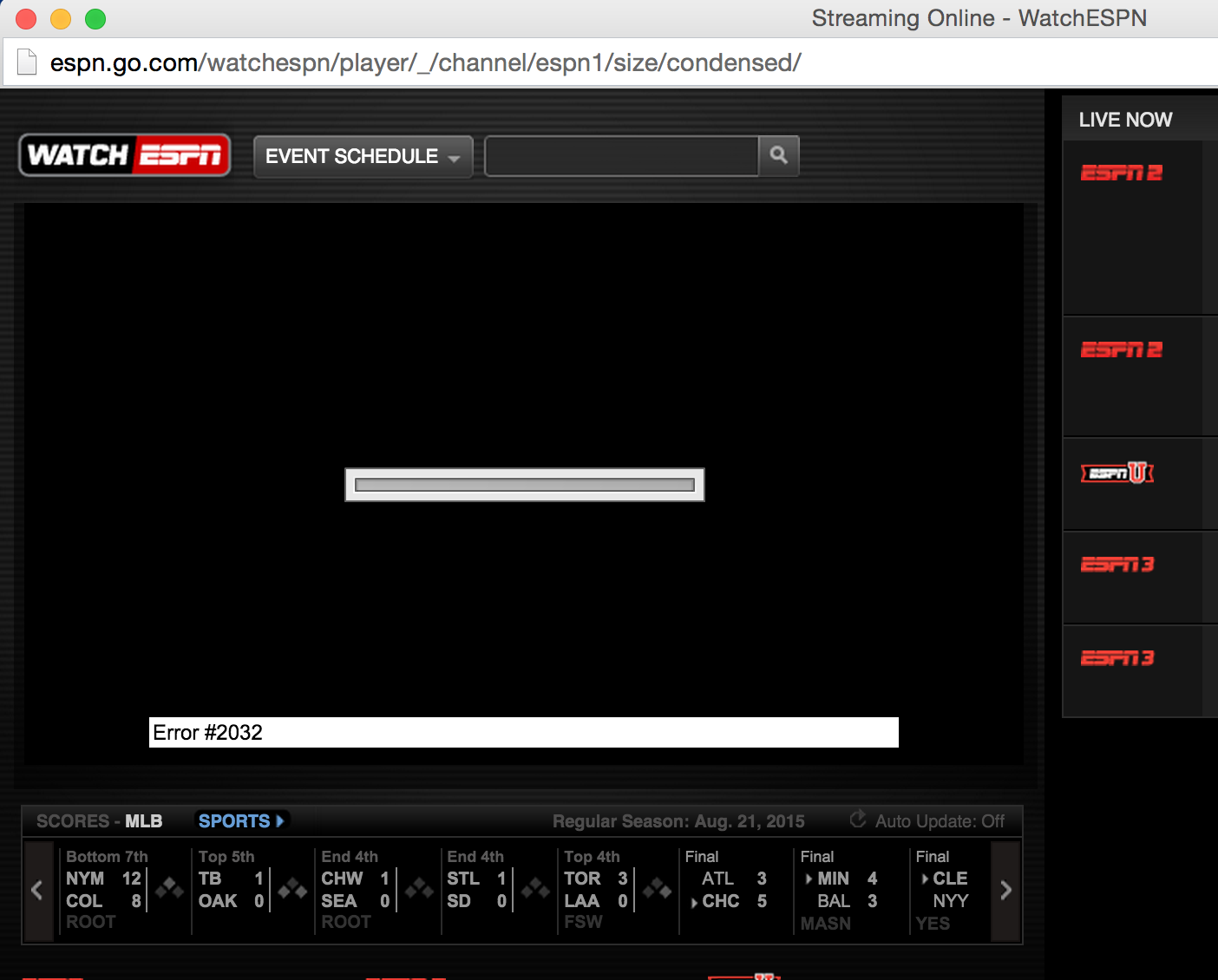The height and width of the screenshot is (980, 1218).
Task: Click the TB team name
Action: point(210,879)
